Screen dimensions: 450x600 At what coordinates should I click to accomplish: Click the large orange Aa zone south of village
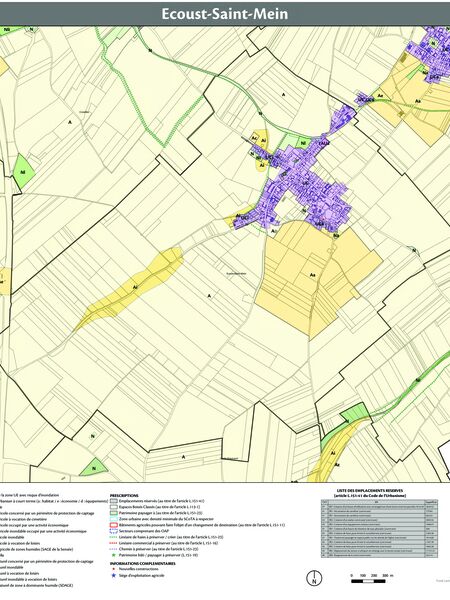(x=314, y=276)
